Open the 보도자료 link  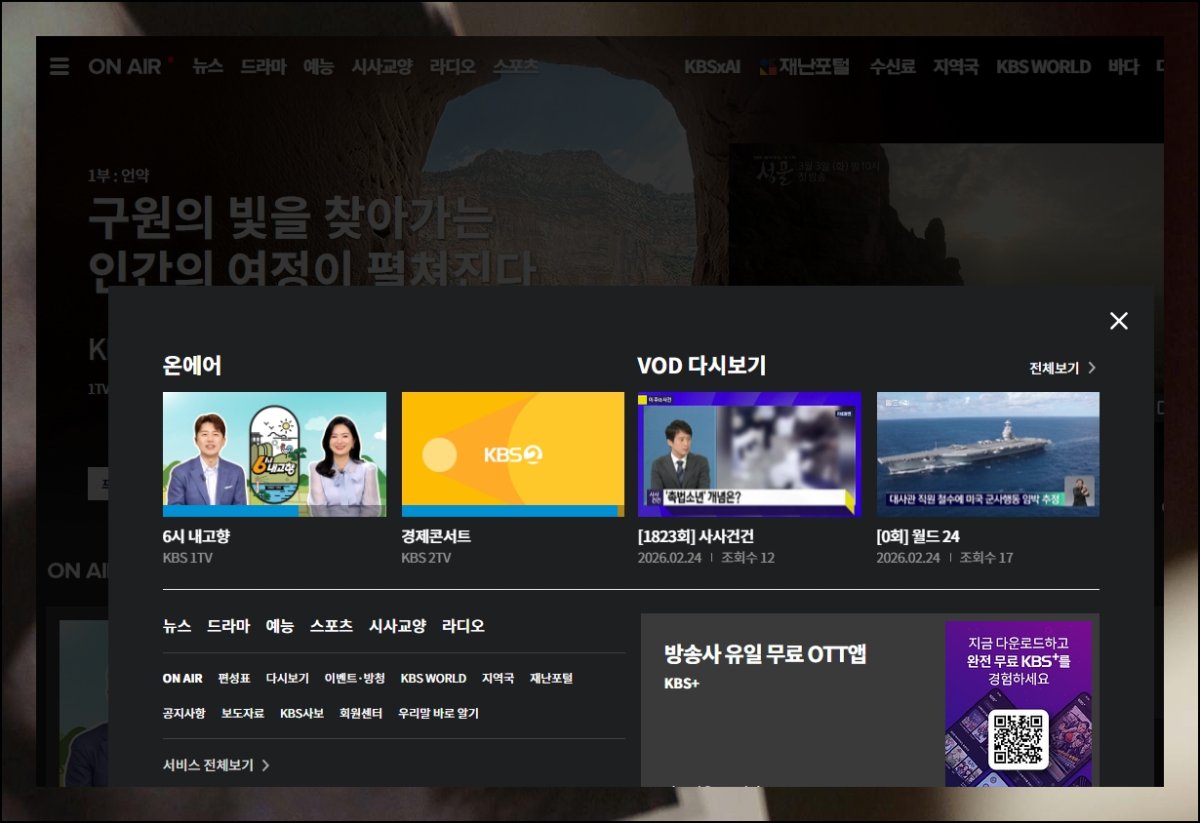coord(243,714)
